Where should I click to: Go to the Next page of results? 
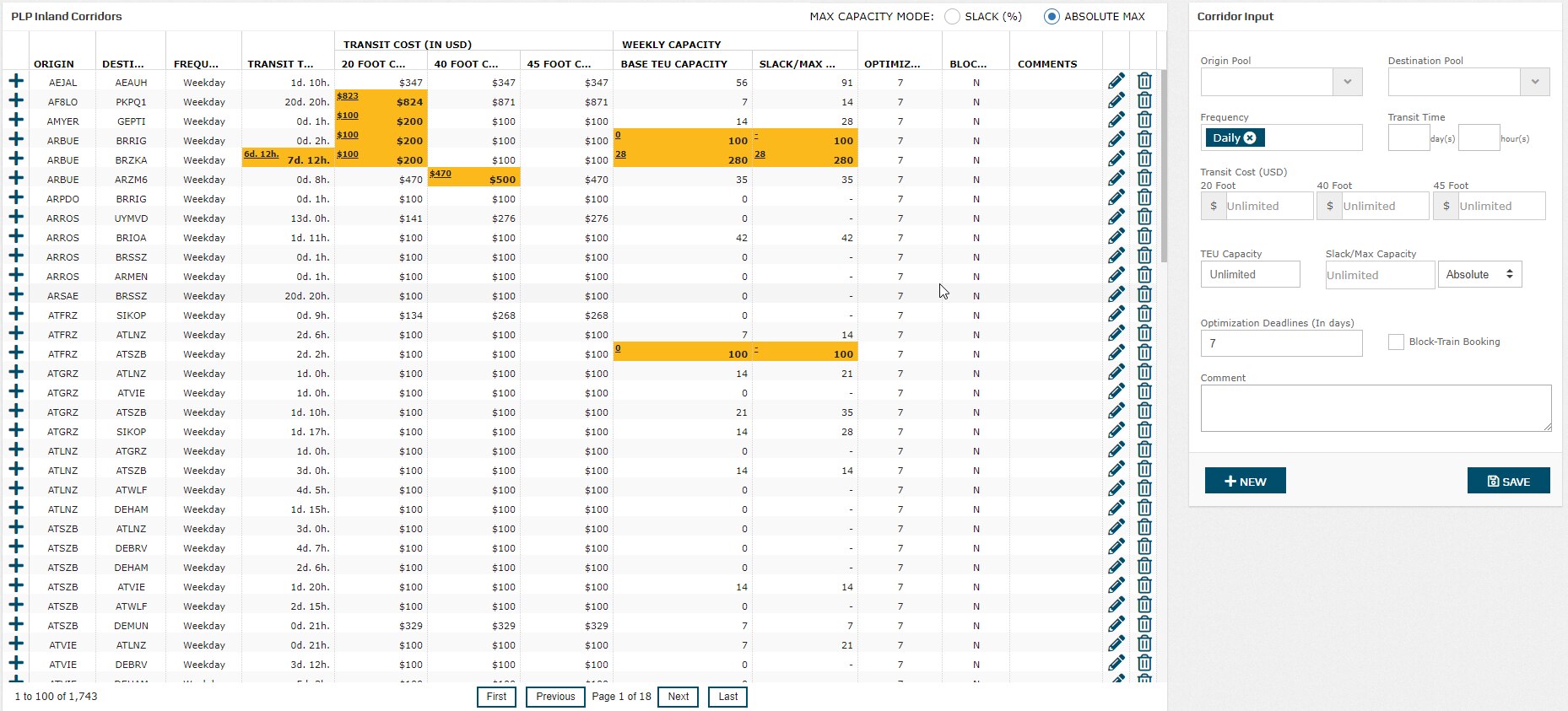[678, 697]
